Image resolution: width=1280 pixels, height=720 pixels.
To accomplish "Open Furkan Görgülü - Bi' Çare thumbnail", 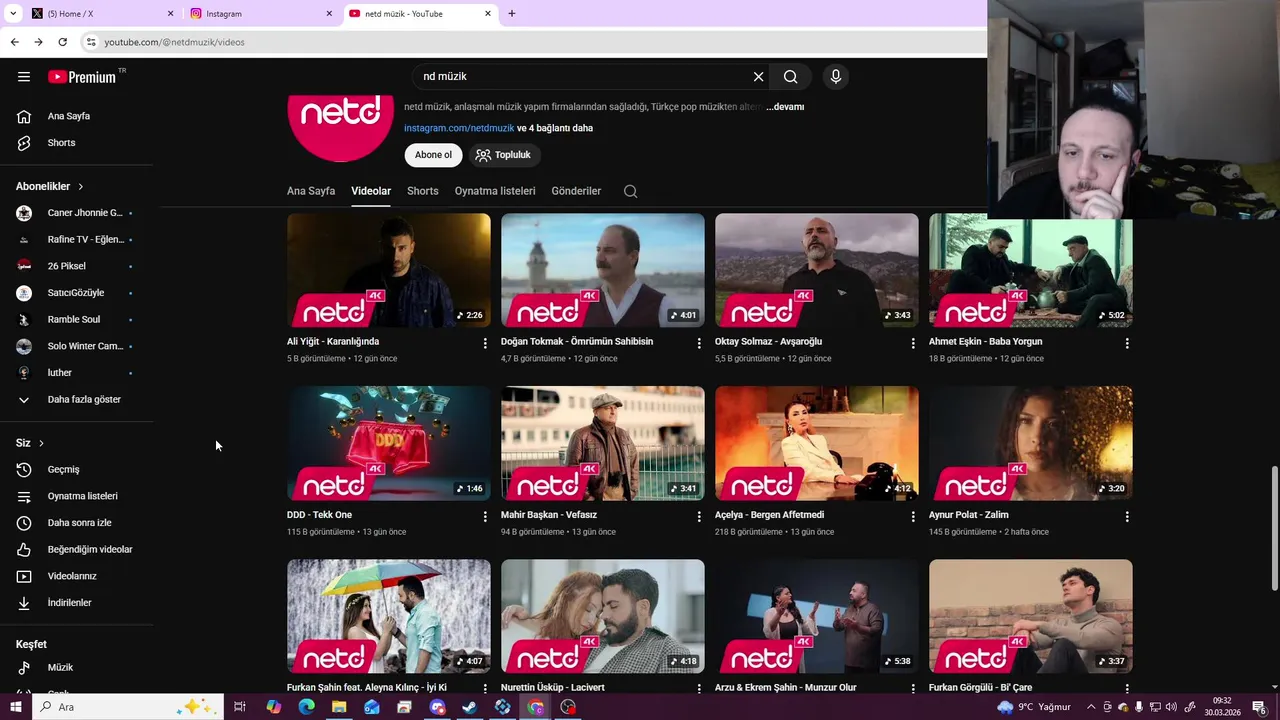I will 1031,616.
